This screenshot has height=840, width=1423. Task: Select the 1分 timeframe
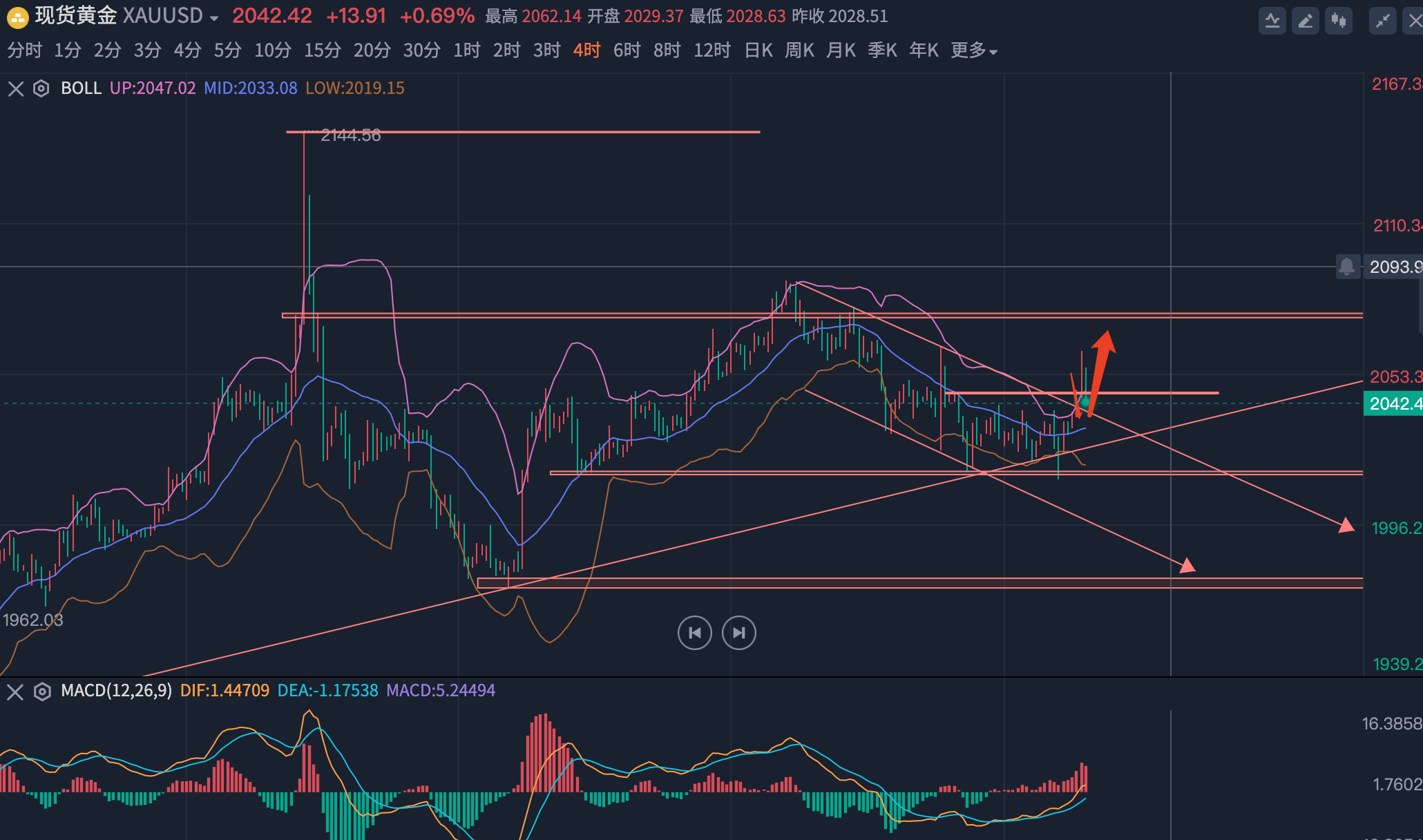click(x=68, y=50)
